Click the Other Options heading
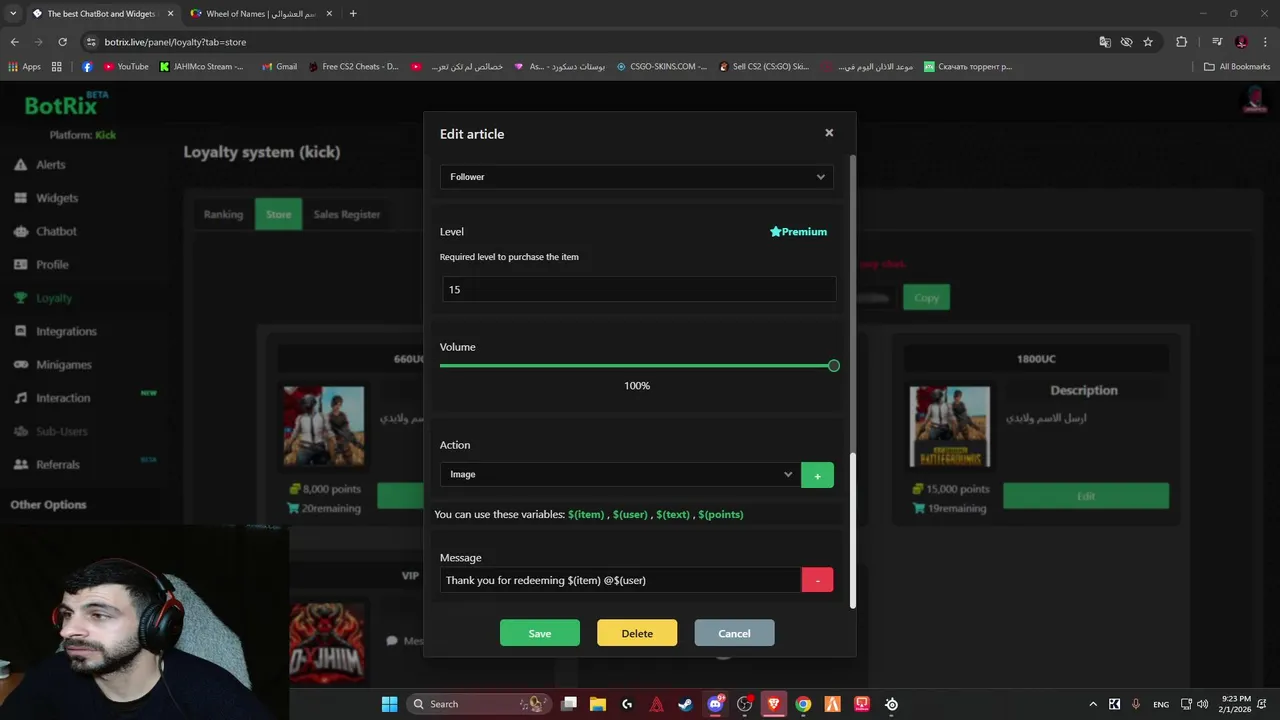Screen dimensions: 1280x720 [x=48, y=504]
